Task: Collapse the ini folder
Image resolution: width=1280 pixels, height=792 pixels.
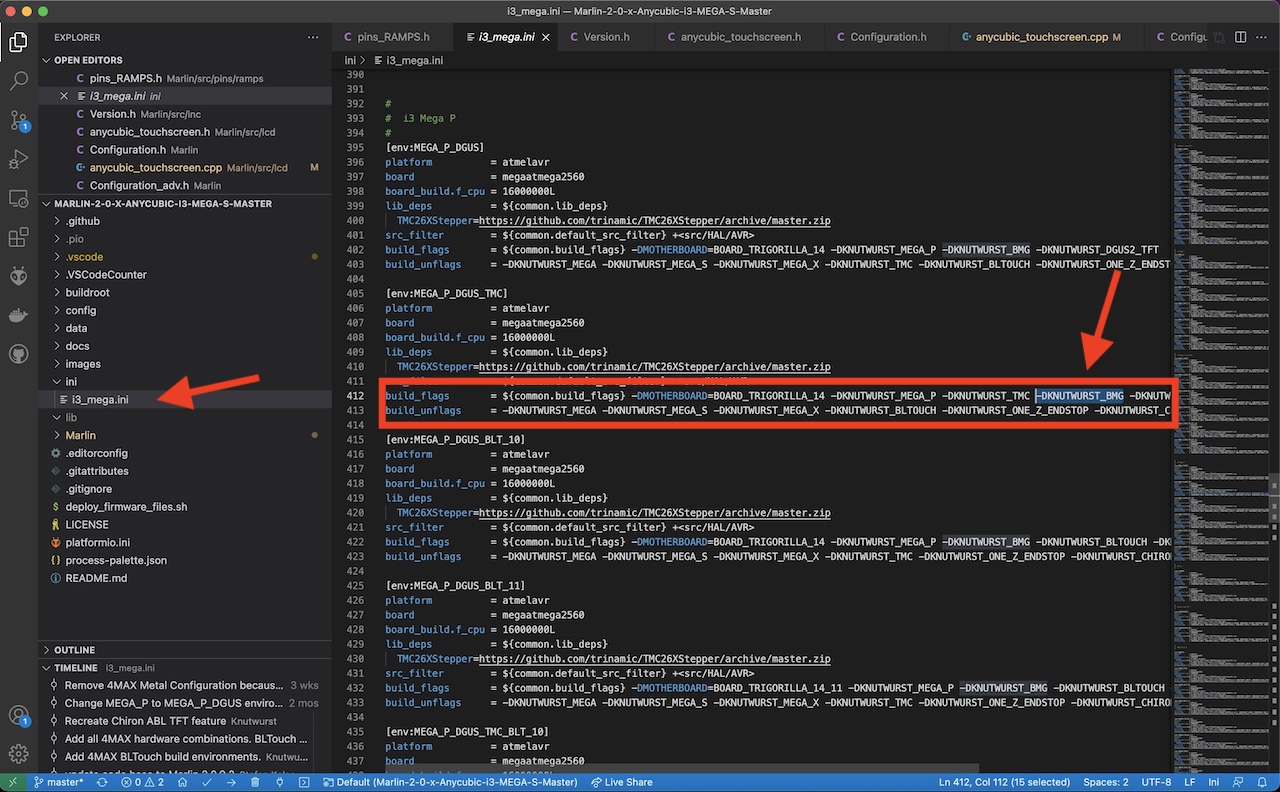Action: pos(185,382)
